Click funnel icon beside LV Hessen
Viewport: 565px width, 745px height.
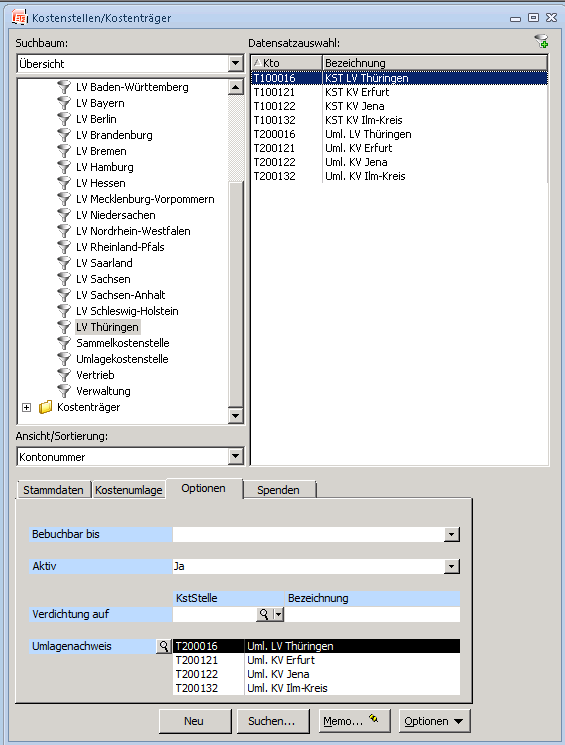(64, 183)
